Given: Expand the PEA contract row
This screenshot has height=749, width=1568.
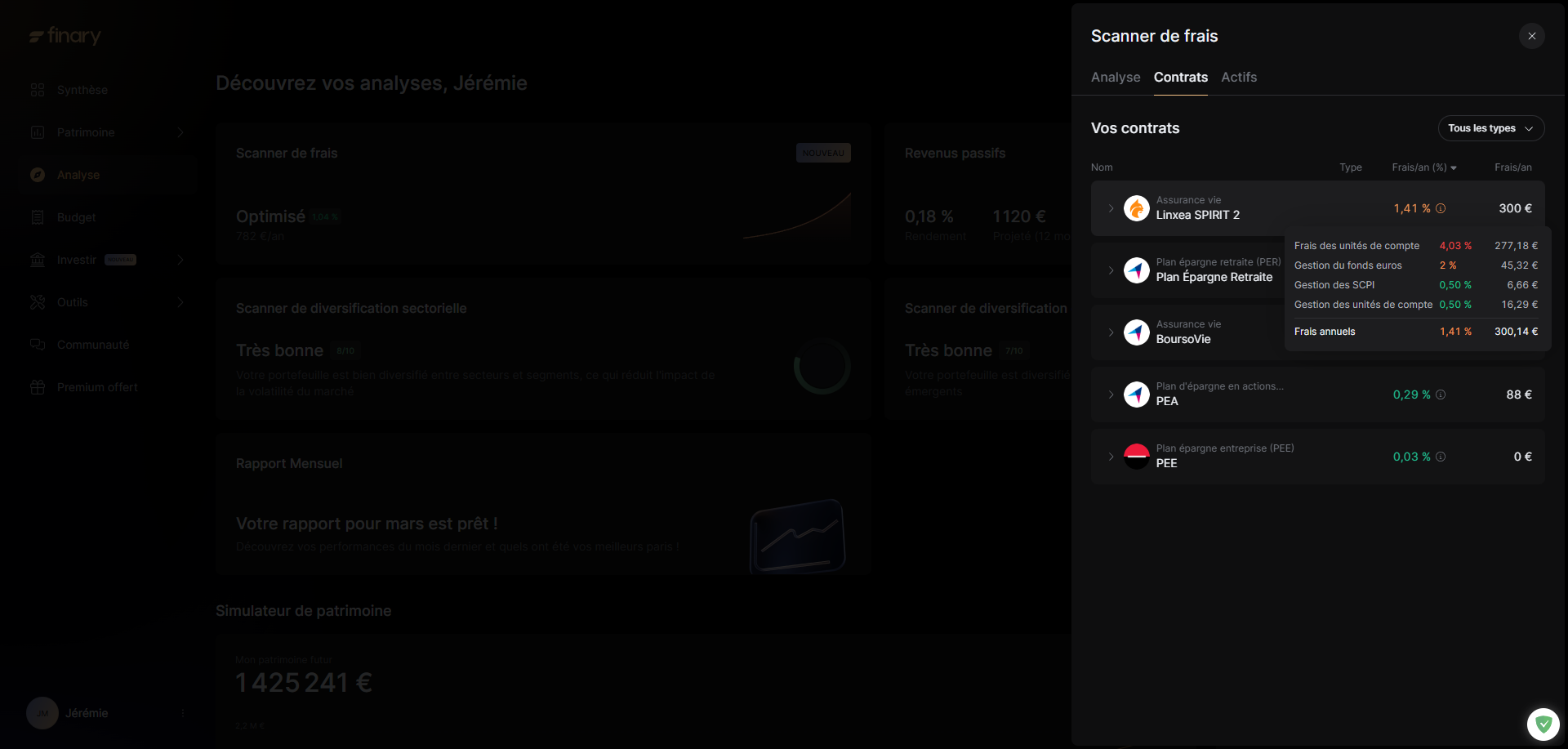Looking at the screenshot, I should point(1111,395).
